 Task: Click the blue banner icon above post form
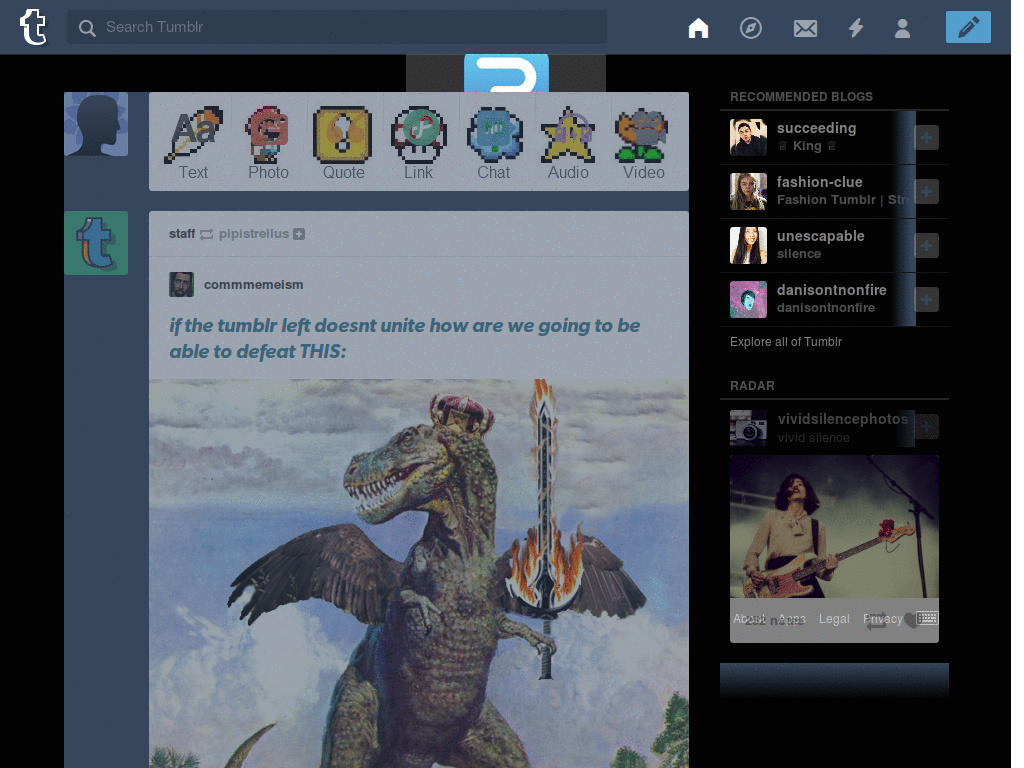tap(506, 73)
